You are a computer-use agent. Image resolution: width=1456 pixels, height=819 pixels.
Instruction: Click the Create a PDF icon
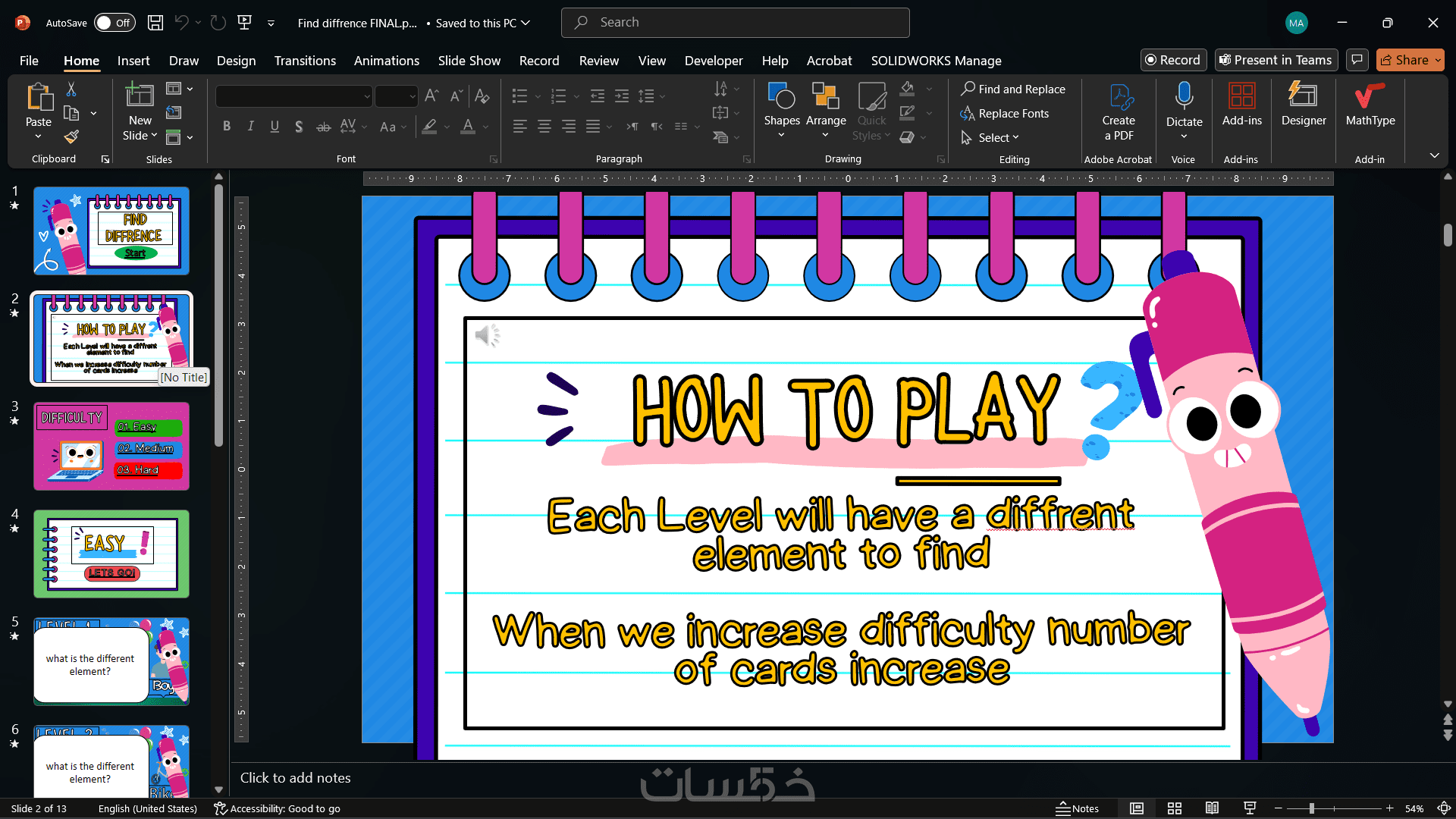click(x=1119, y=97)
